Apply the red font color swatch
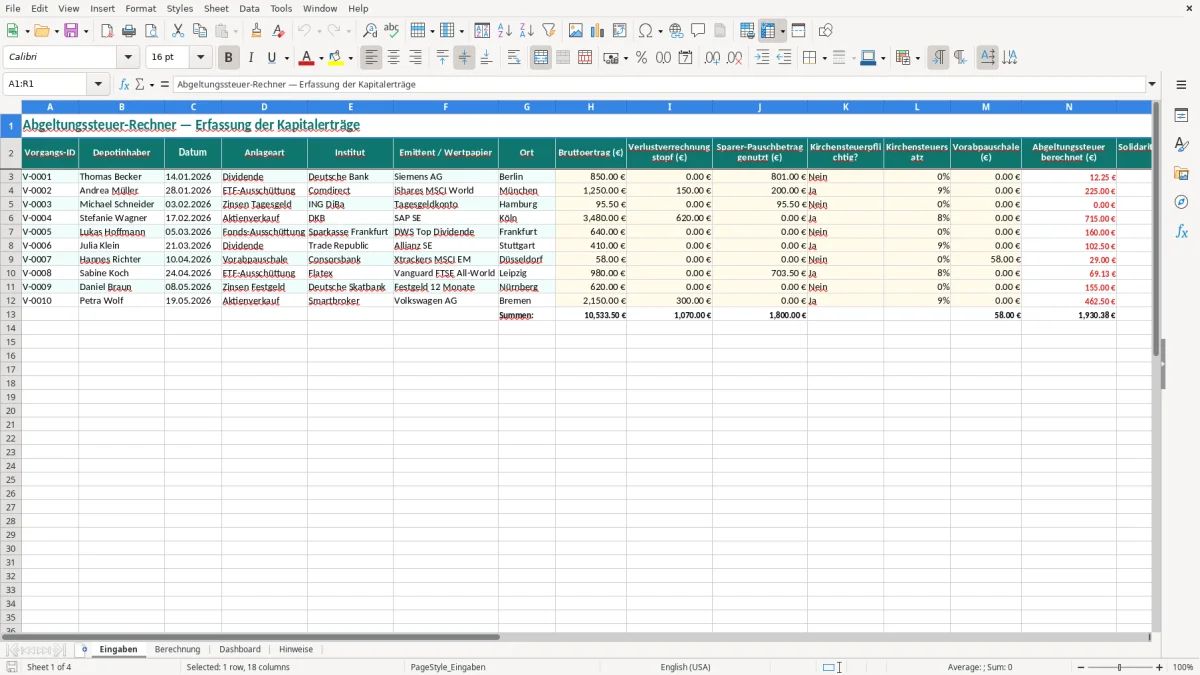The width and height of the screenshot is (1200, 675). 307,58
